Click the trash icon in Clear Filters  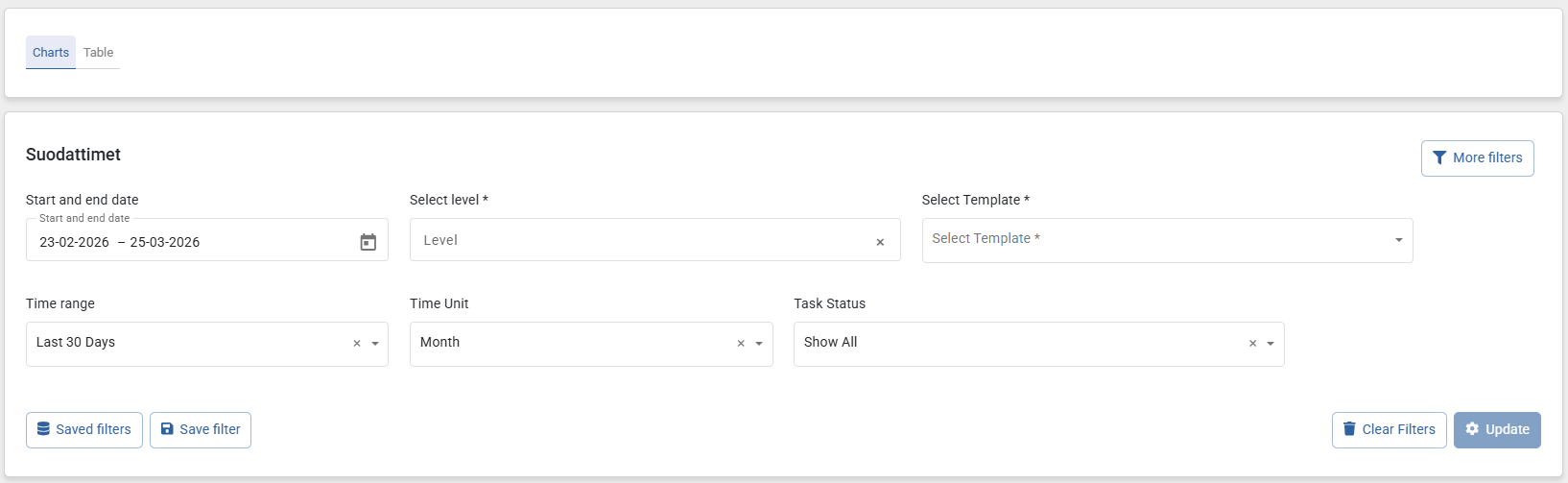(1349, 429)
